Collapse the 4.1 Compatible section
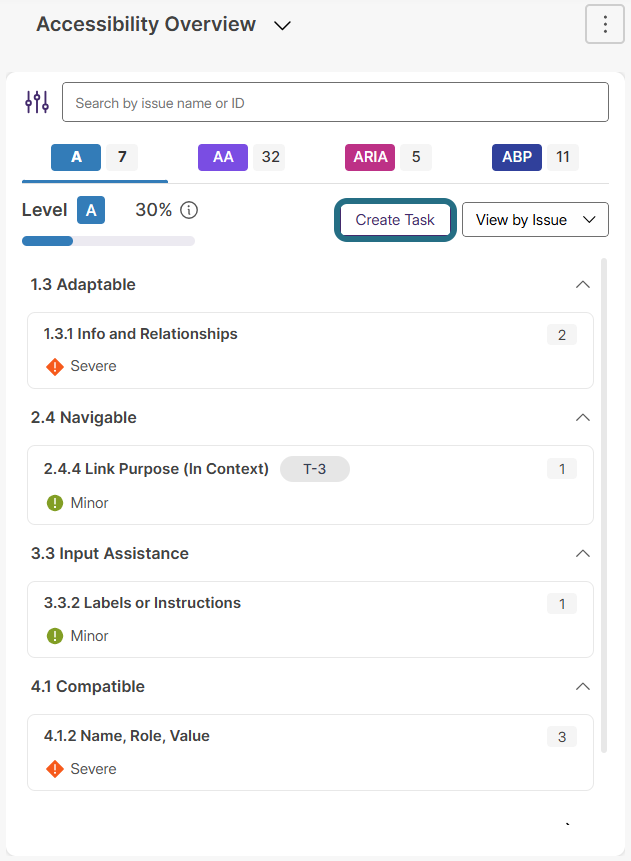 coord(583,686)
